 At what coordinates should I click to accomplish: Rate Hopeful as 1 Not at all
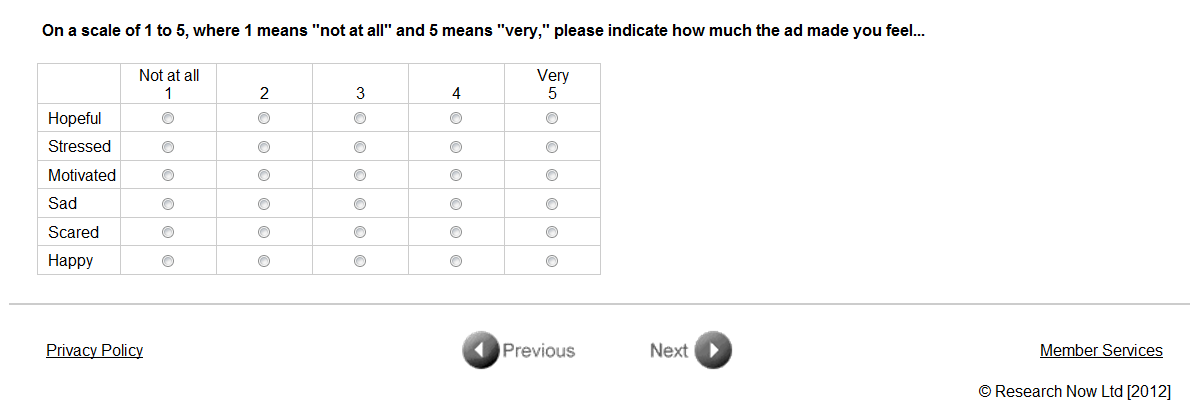168,118
